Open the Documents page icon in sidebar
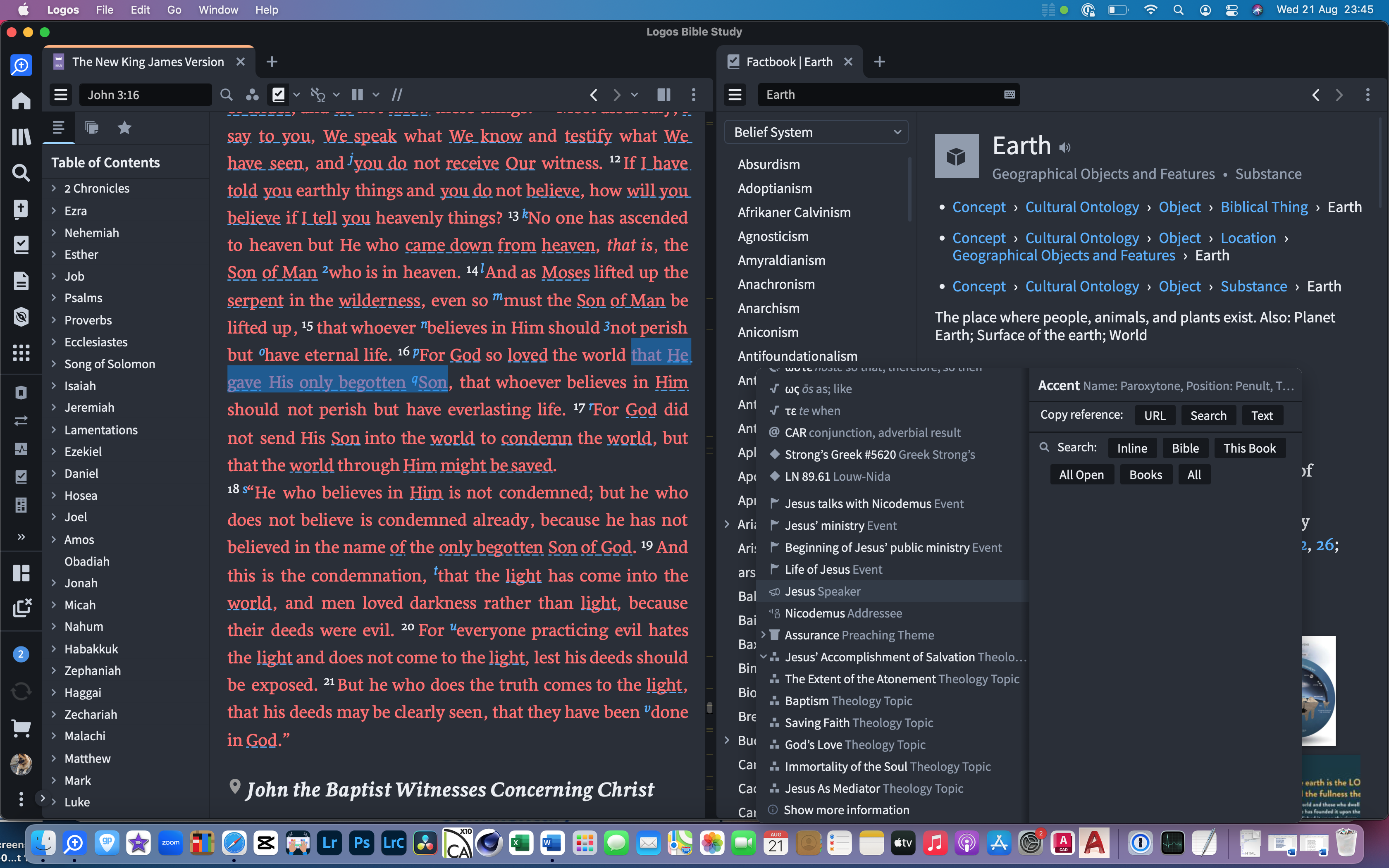1389x868 pixels. [x=21, y=281]
